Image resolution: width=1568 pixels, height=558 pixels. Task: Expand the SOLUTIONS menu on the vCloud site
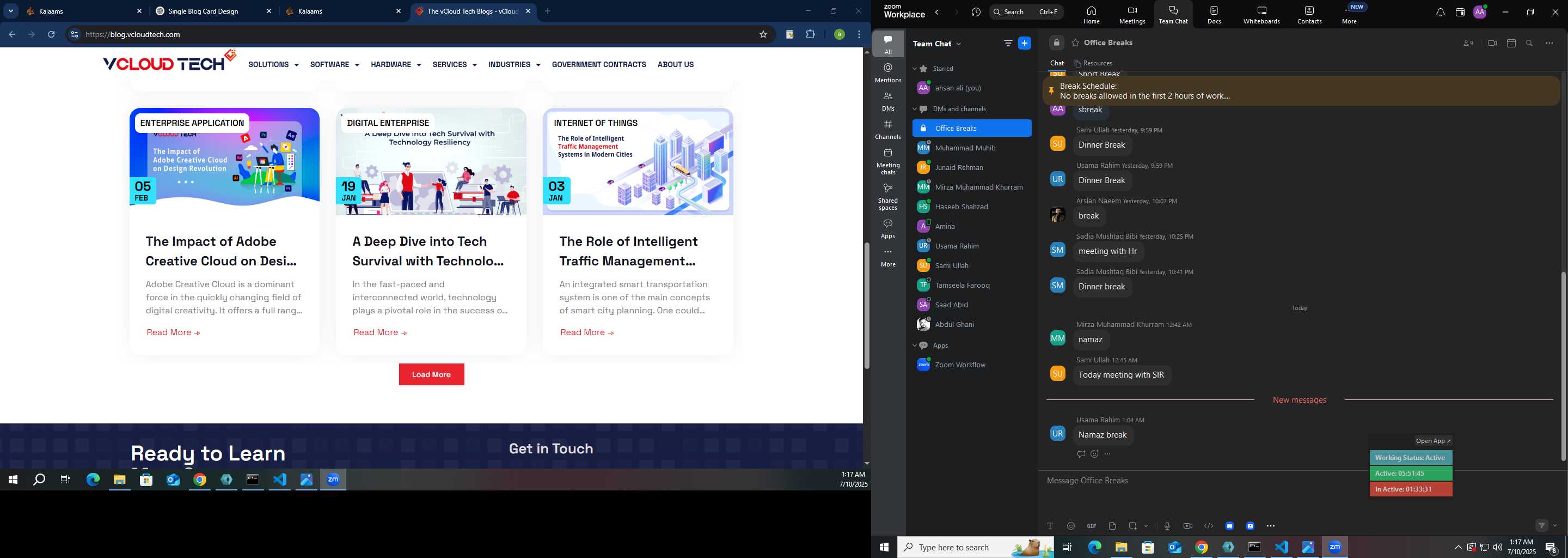273,64
